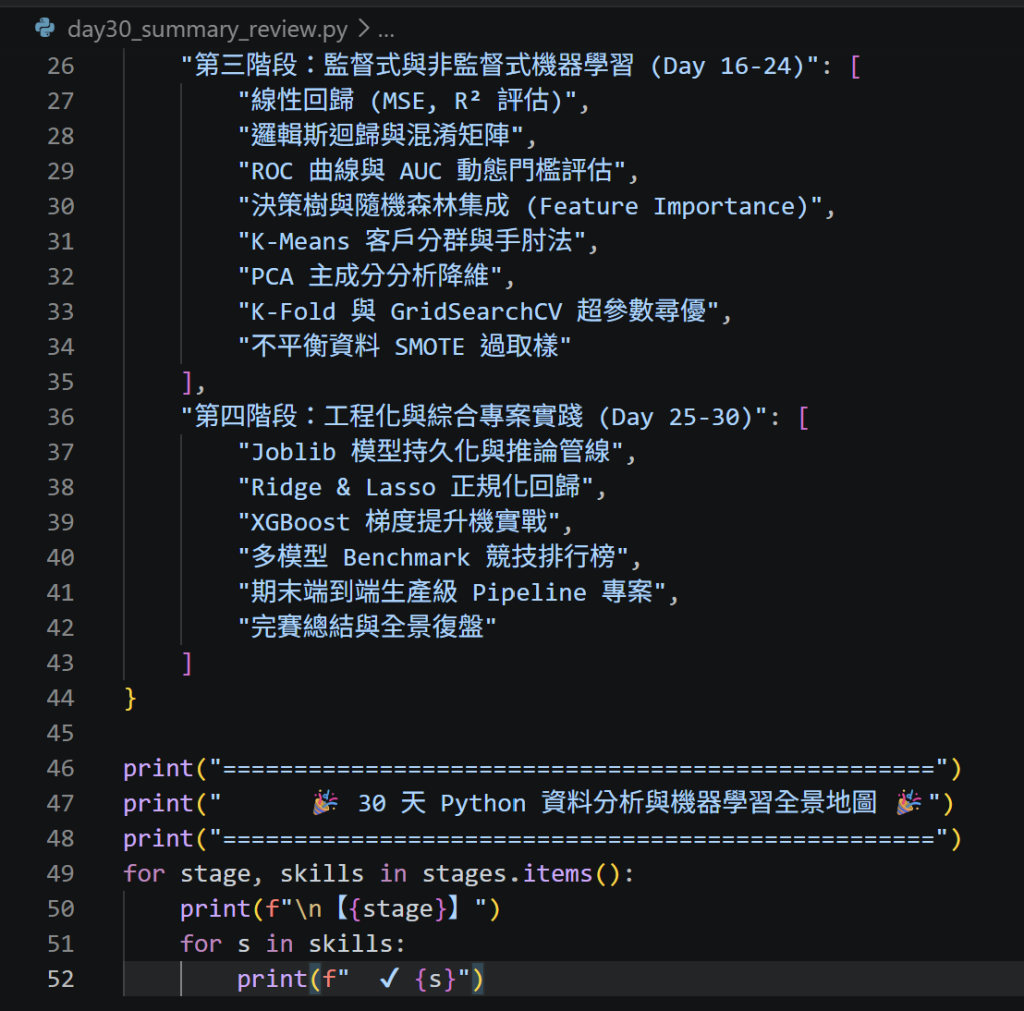
Task: Click the print keyword on line 48
Action: pyautogui.click(x=159, y=839)
